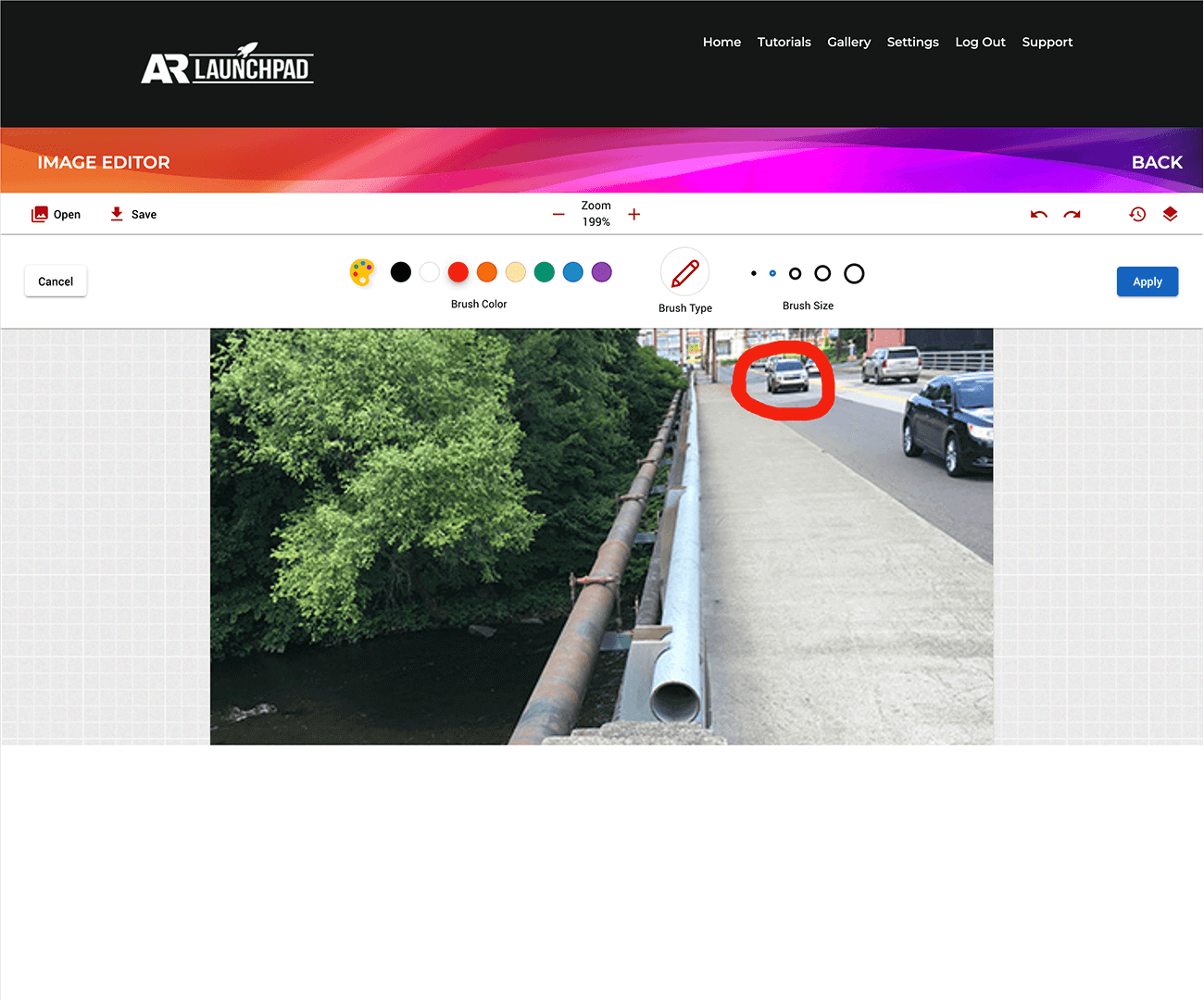Pick the white brush color

(x=430, y=272)
